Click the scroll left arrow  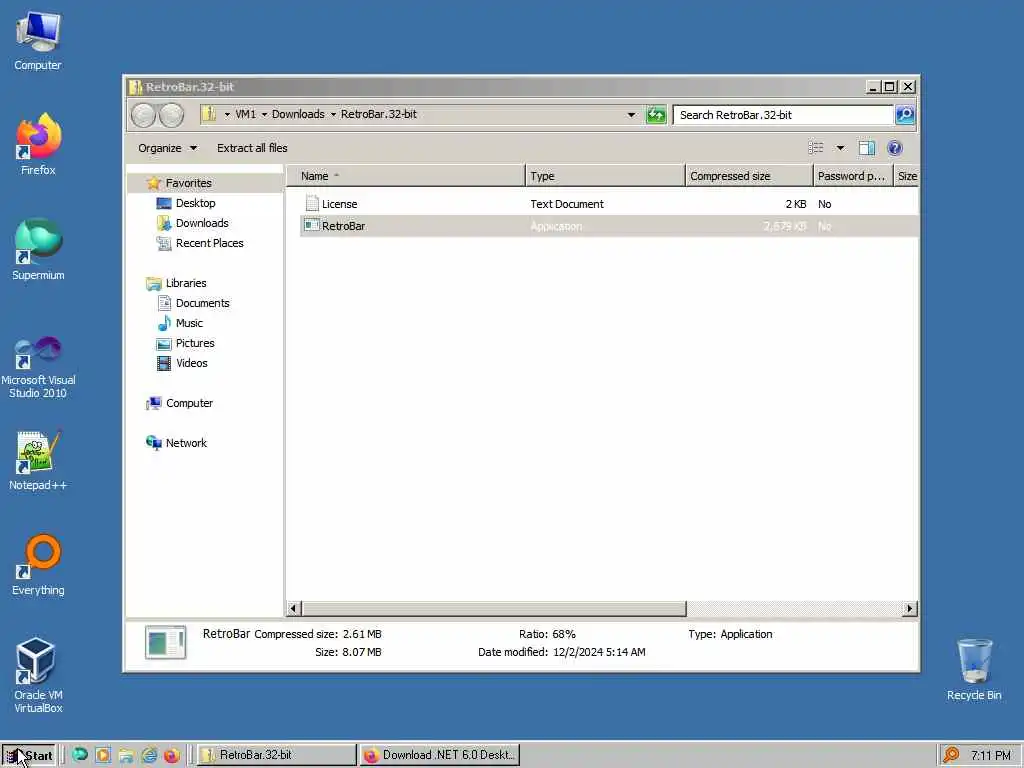293,609
